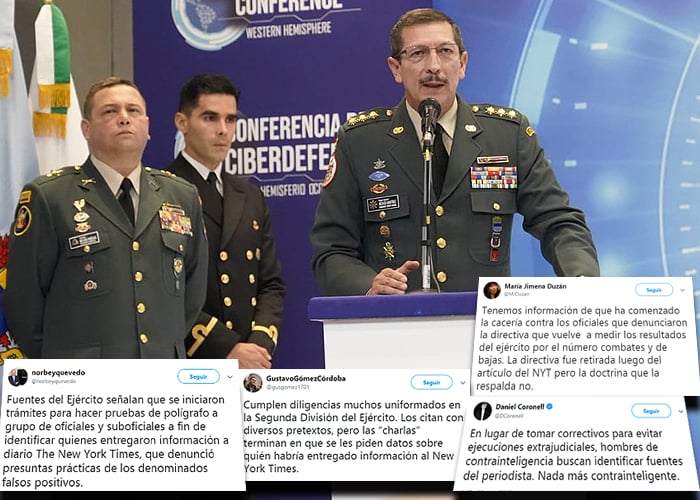Open the norbeyquevedo display name link
The height and width of the screenshot is (500, 700).
[58, 372]
